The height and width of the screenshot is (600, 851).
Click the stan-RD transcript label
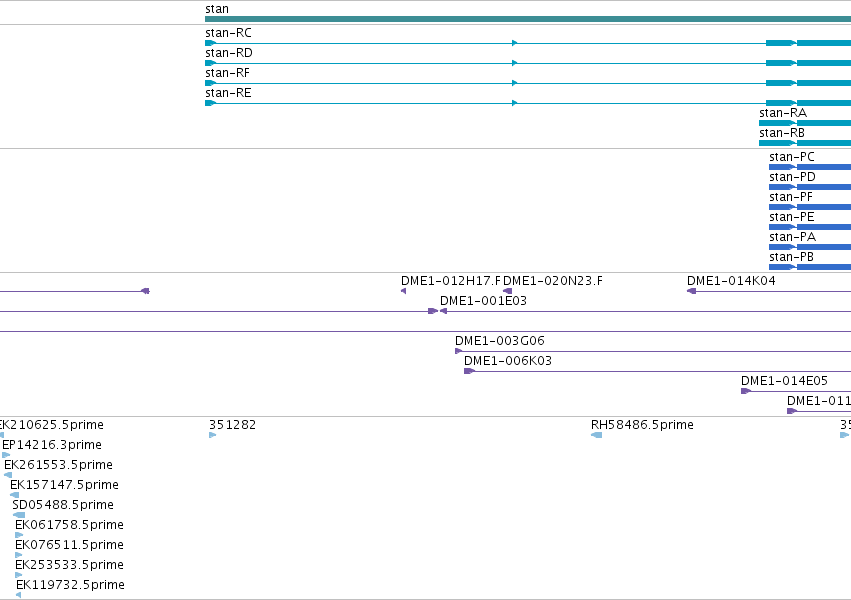228,53
